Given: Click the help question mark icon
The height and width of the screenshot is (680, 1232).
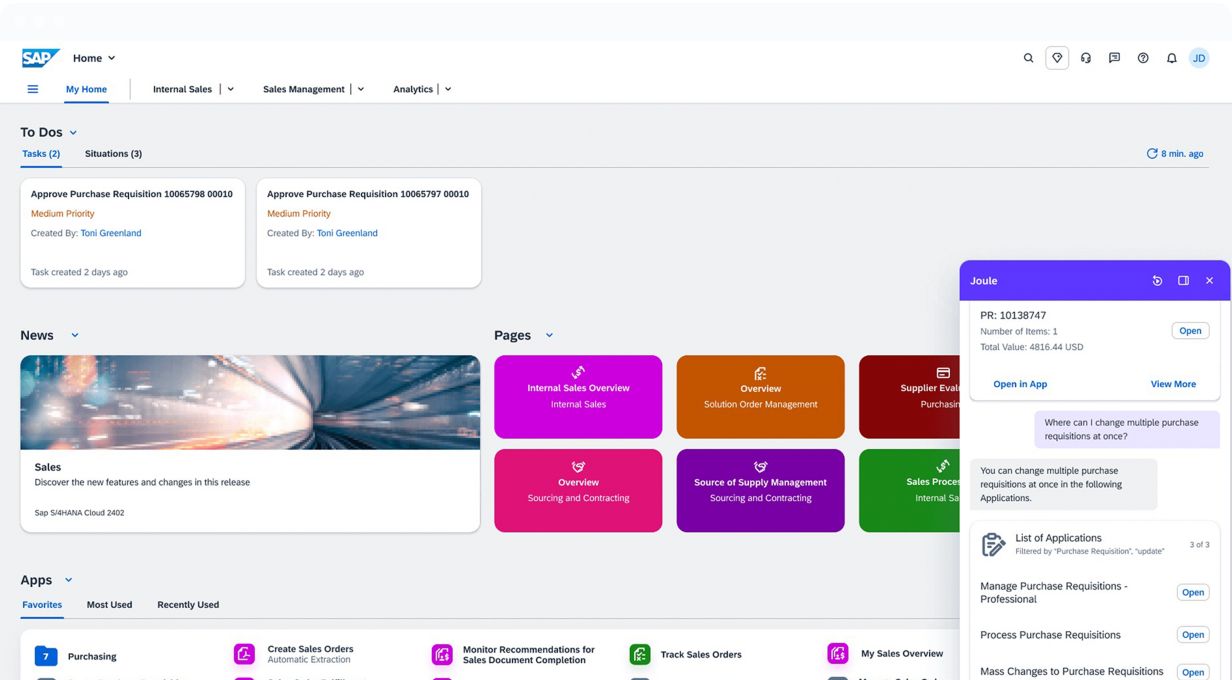Looking at the screenshot, I should click(x=1143, y=58).
